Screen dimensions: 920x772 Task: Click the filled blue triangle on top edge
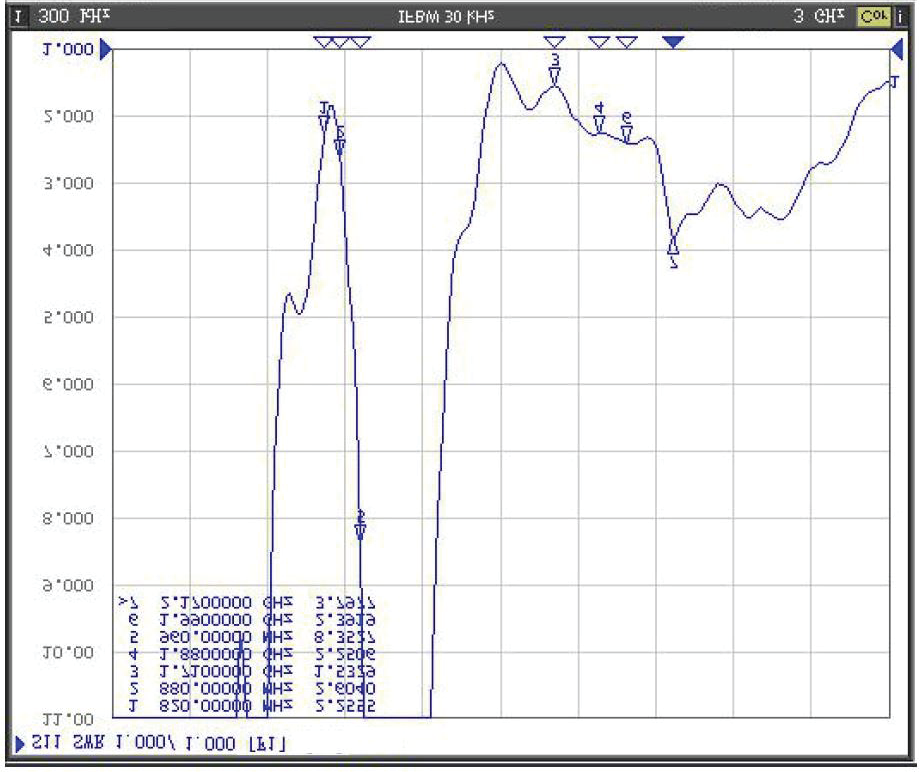673,41
